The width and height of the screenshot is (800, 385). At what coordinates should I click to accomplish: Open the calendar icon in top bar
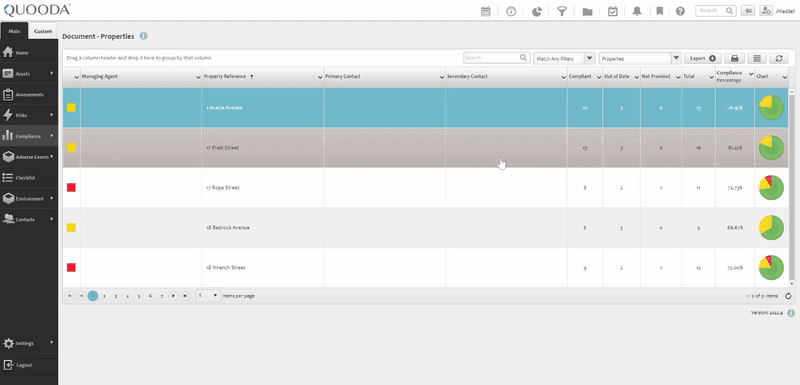pyautogui.click(x=486, y=11)
